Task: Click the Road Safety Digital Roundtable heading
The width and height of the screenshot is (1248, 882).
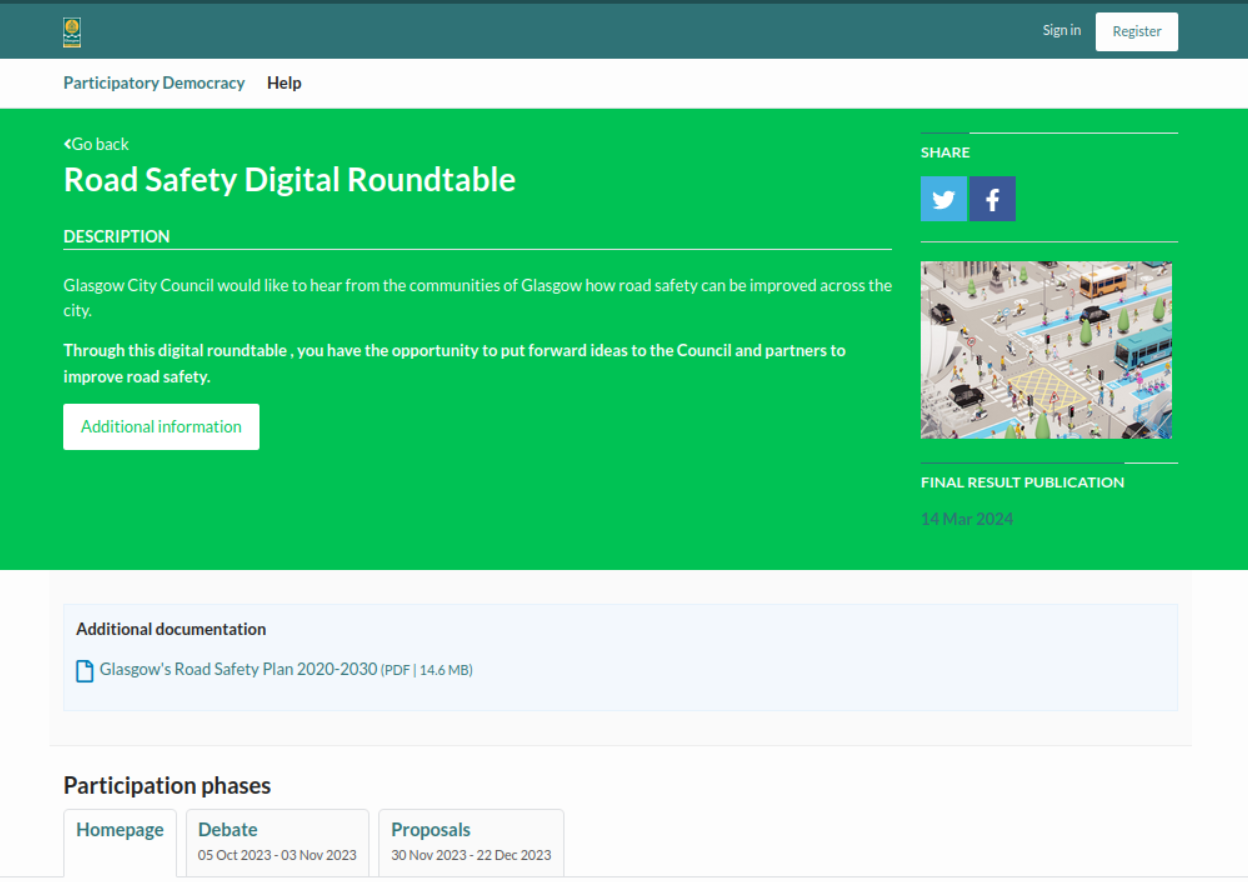Action: [290, 180]
